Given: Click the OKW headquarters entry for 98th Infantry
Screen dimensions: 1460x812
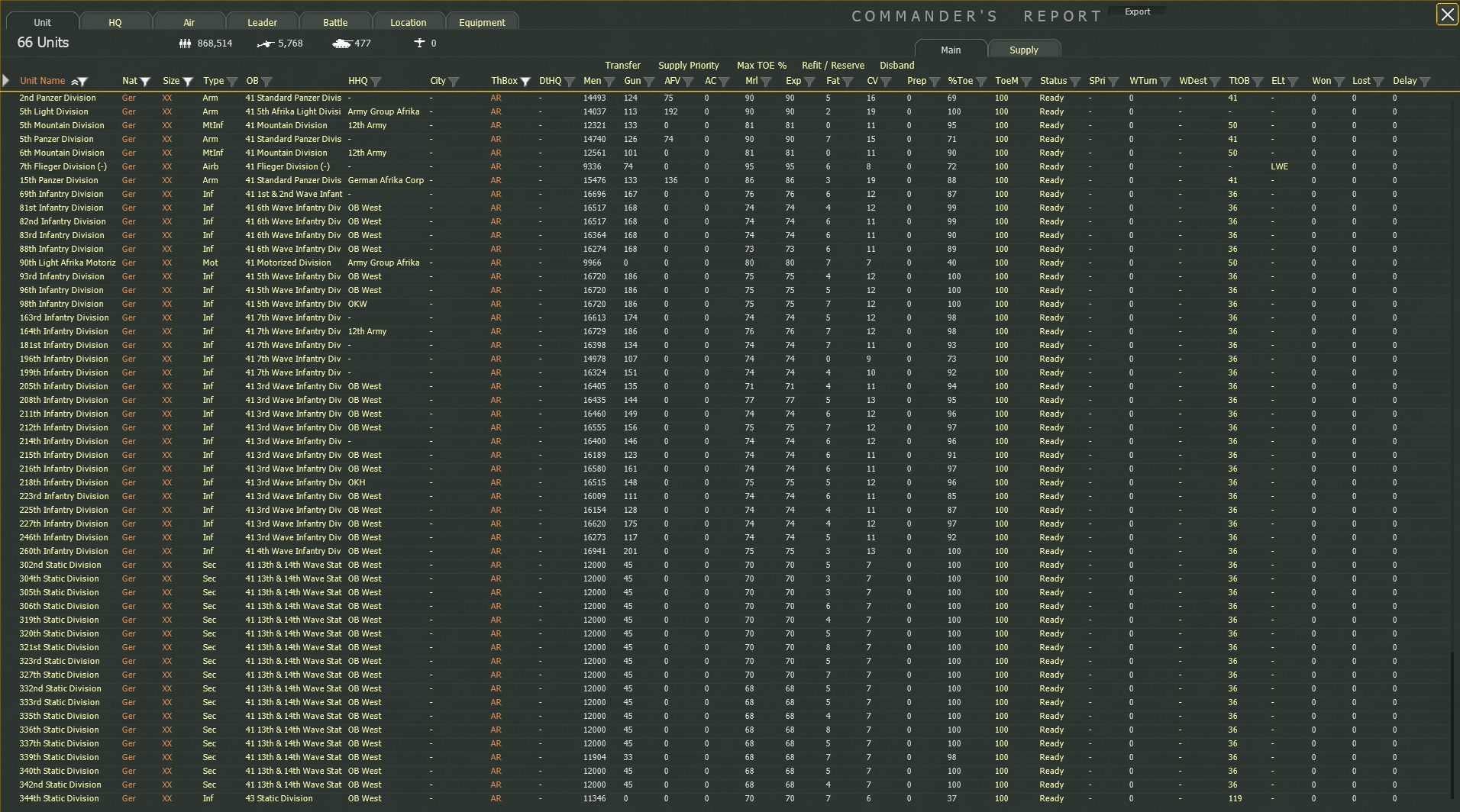Looking at the screenshot, I should click(357, 304).
